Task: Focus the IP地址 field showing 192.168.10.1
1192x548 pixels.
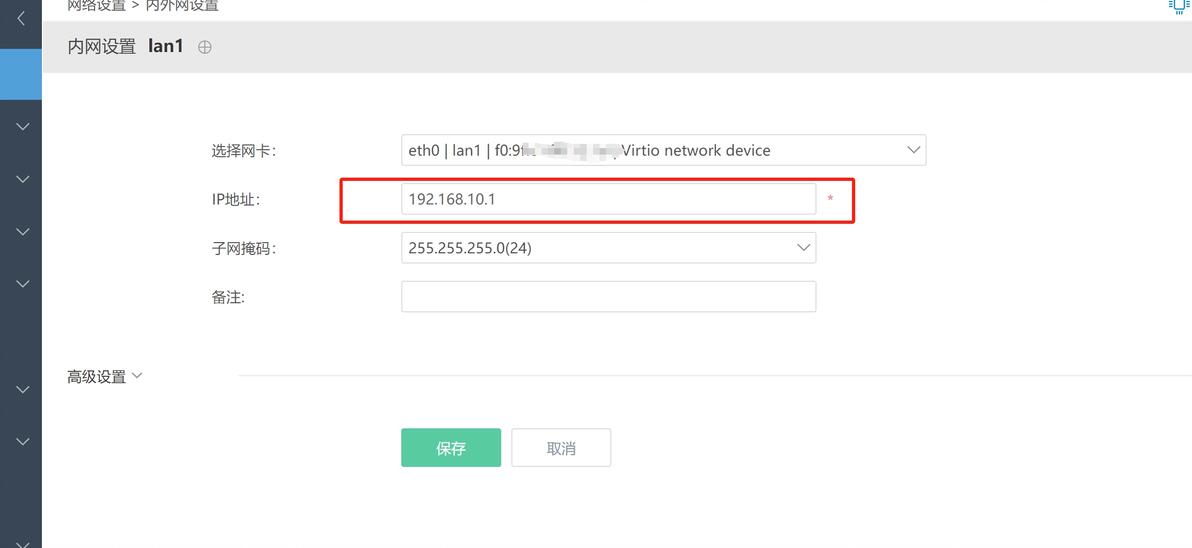Action: 608,199
